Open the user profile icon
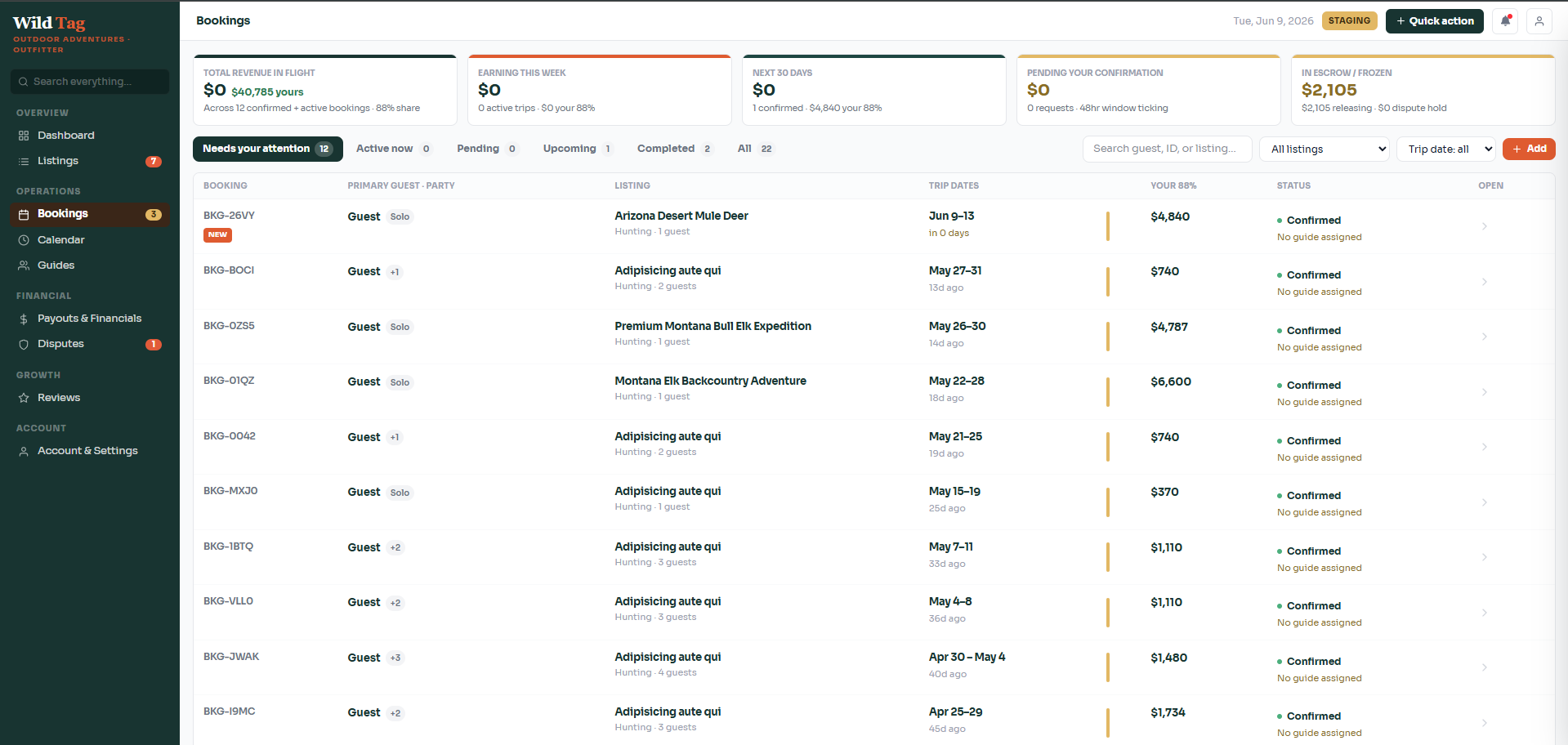This screenshot has width=1568, height=745. pos(1539,21)
